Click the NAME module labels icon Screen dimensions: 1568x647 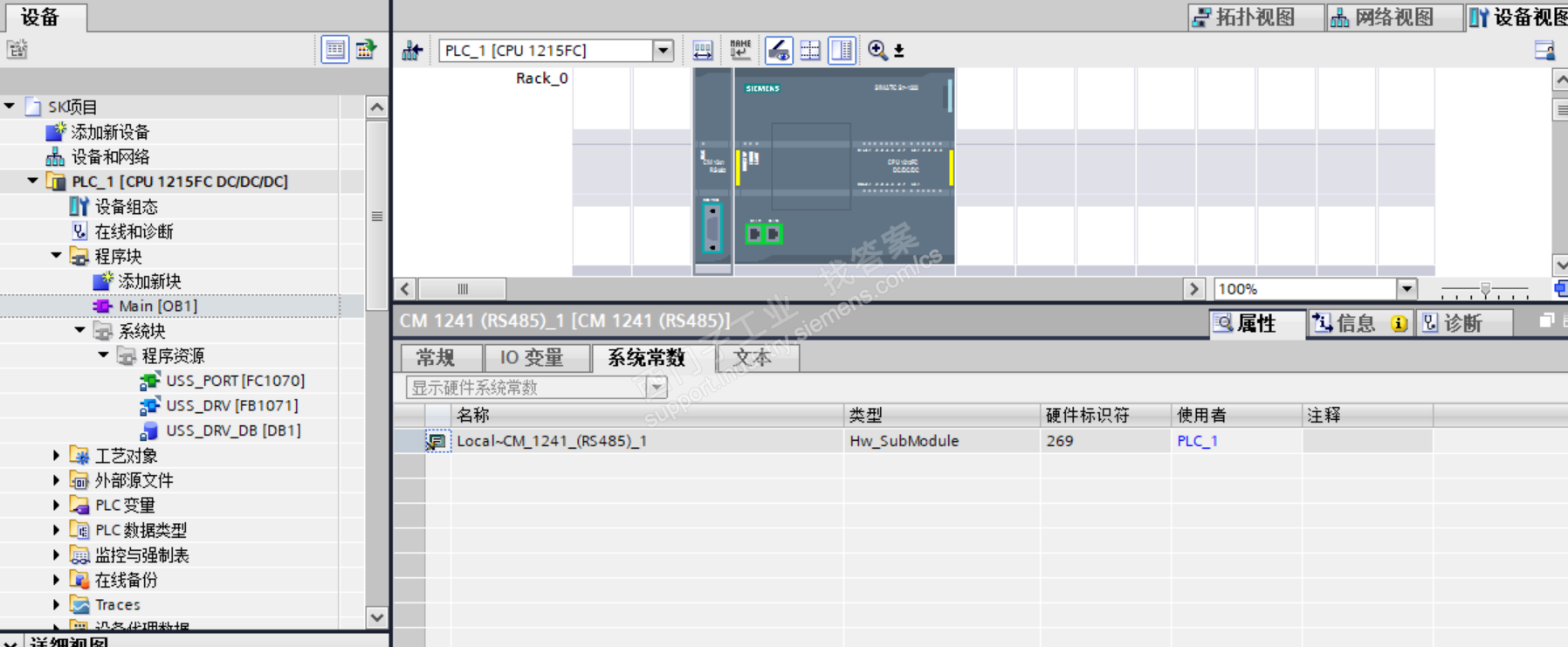[x=740, y=51]
